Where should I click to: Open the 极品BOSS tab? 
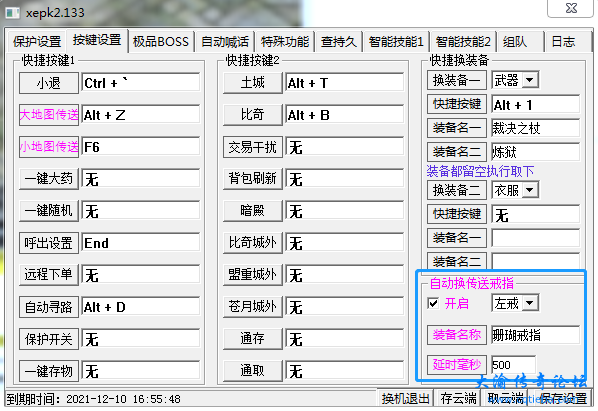161,42
